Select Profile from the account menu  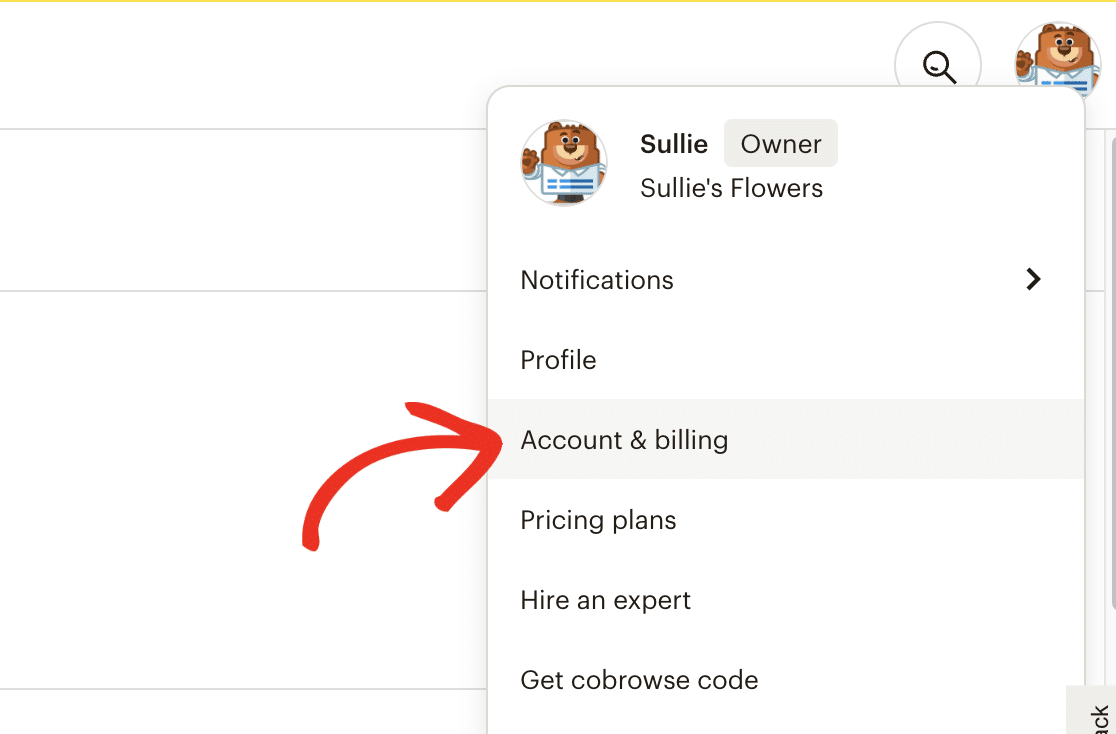click(x=558, y=360)
